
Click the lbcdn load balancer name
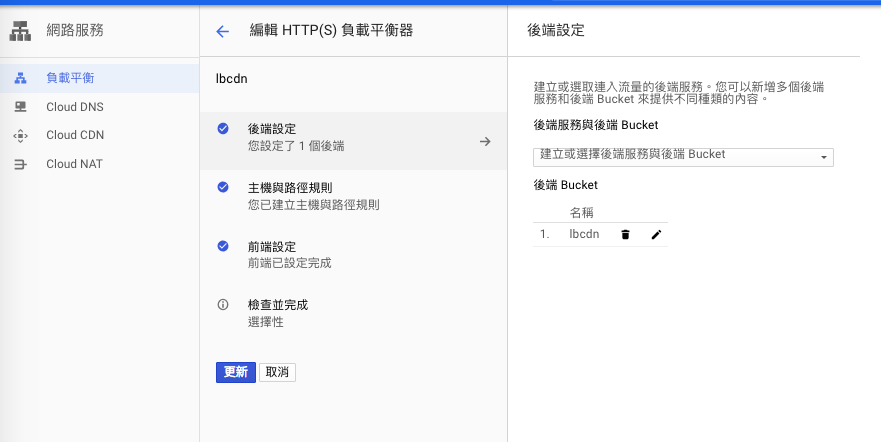click(x=231, y=79)
